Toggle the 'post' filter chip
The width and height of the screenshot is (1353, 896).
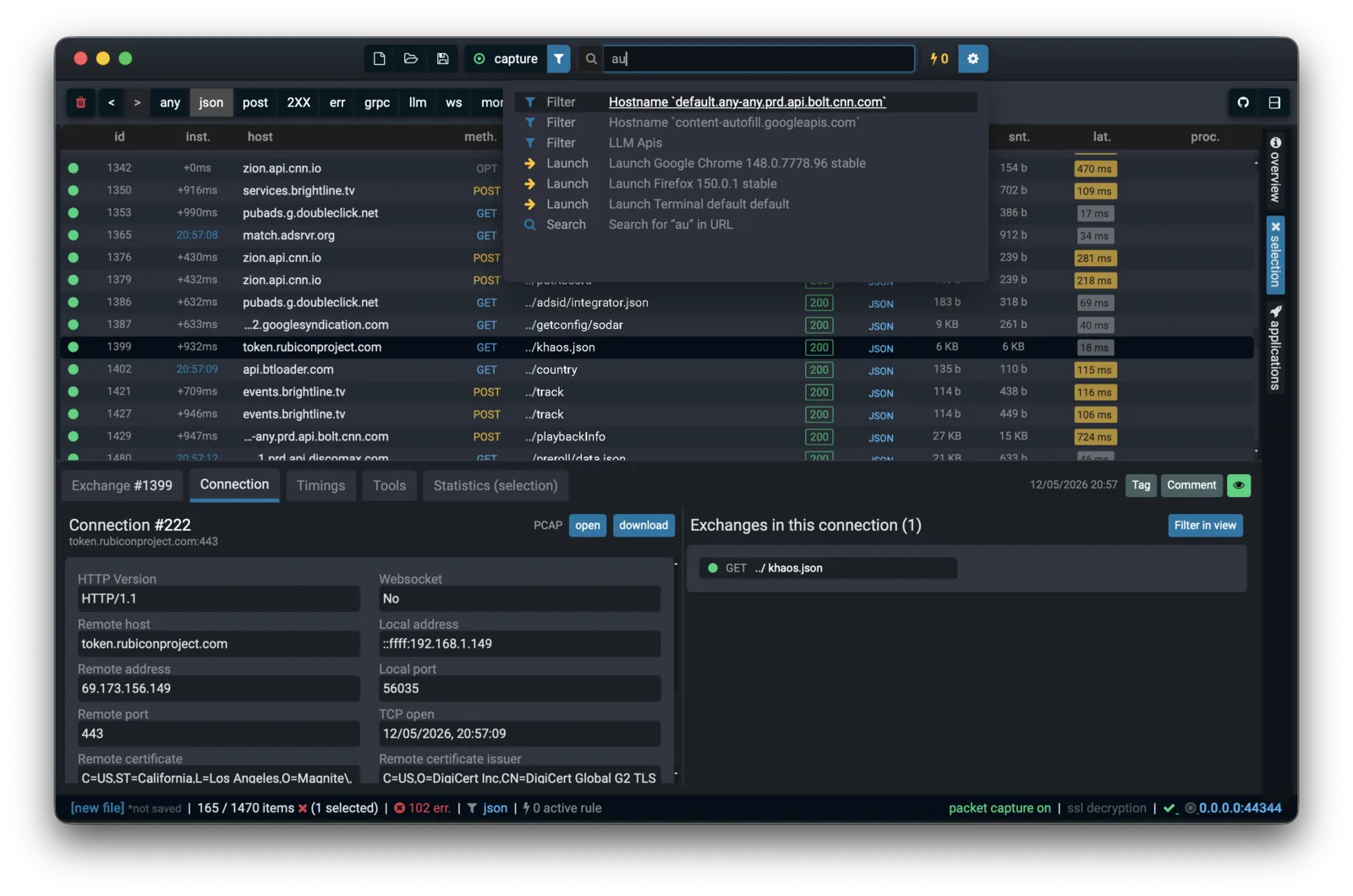[255, 102]
